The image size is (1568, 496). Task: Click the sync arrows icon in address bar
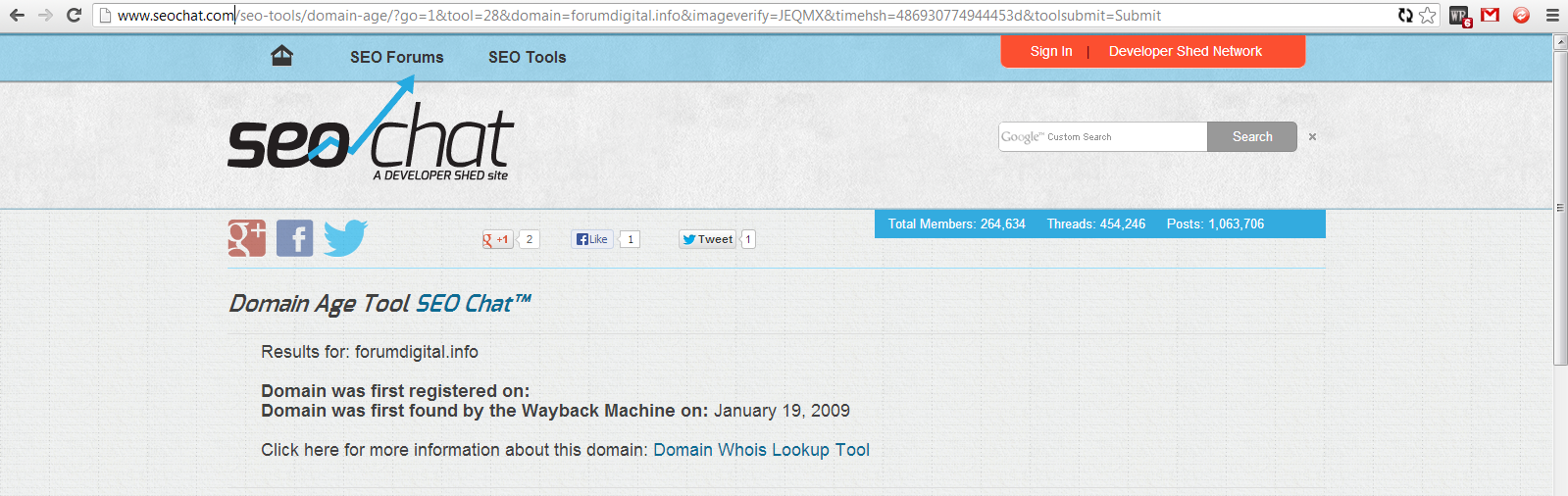coord(1405,15)
